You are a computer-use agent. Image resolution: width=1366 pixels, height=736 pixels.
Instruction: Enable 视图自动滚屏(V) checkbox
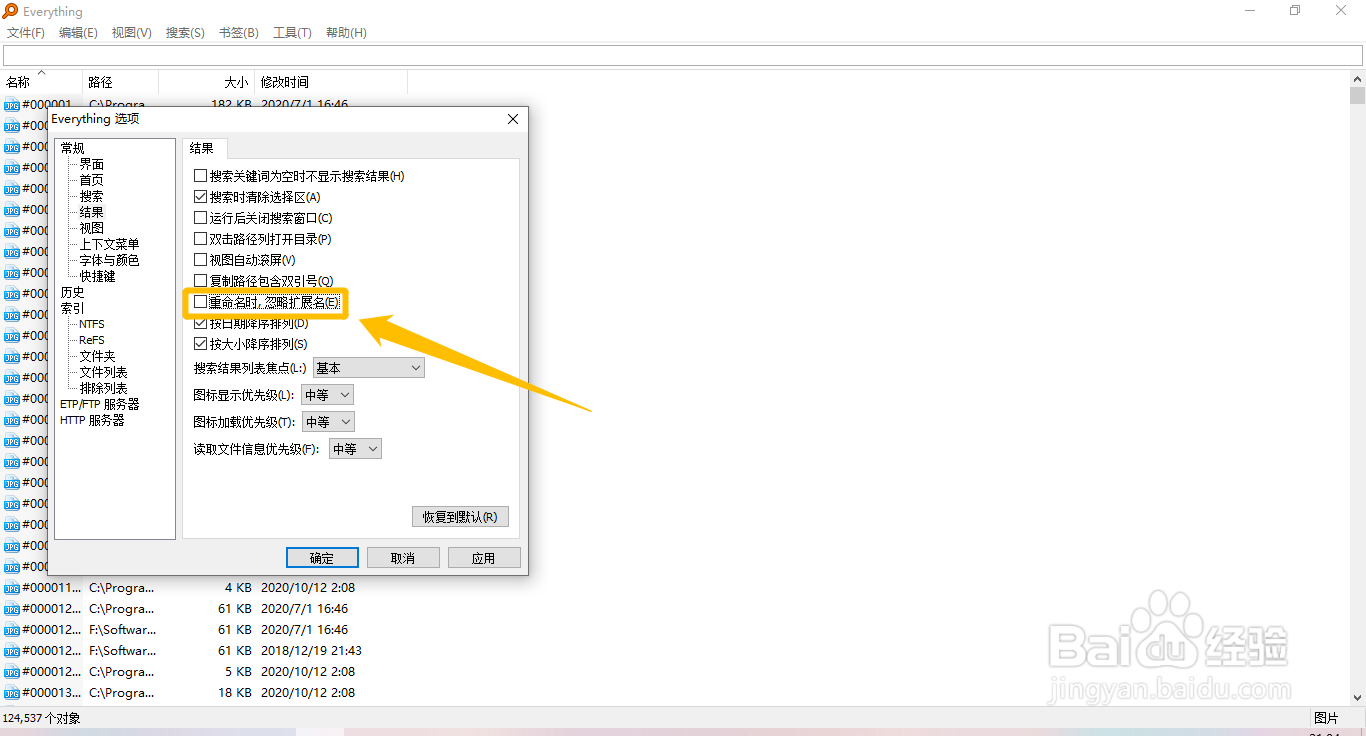tap(200, 260)
